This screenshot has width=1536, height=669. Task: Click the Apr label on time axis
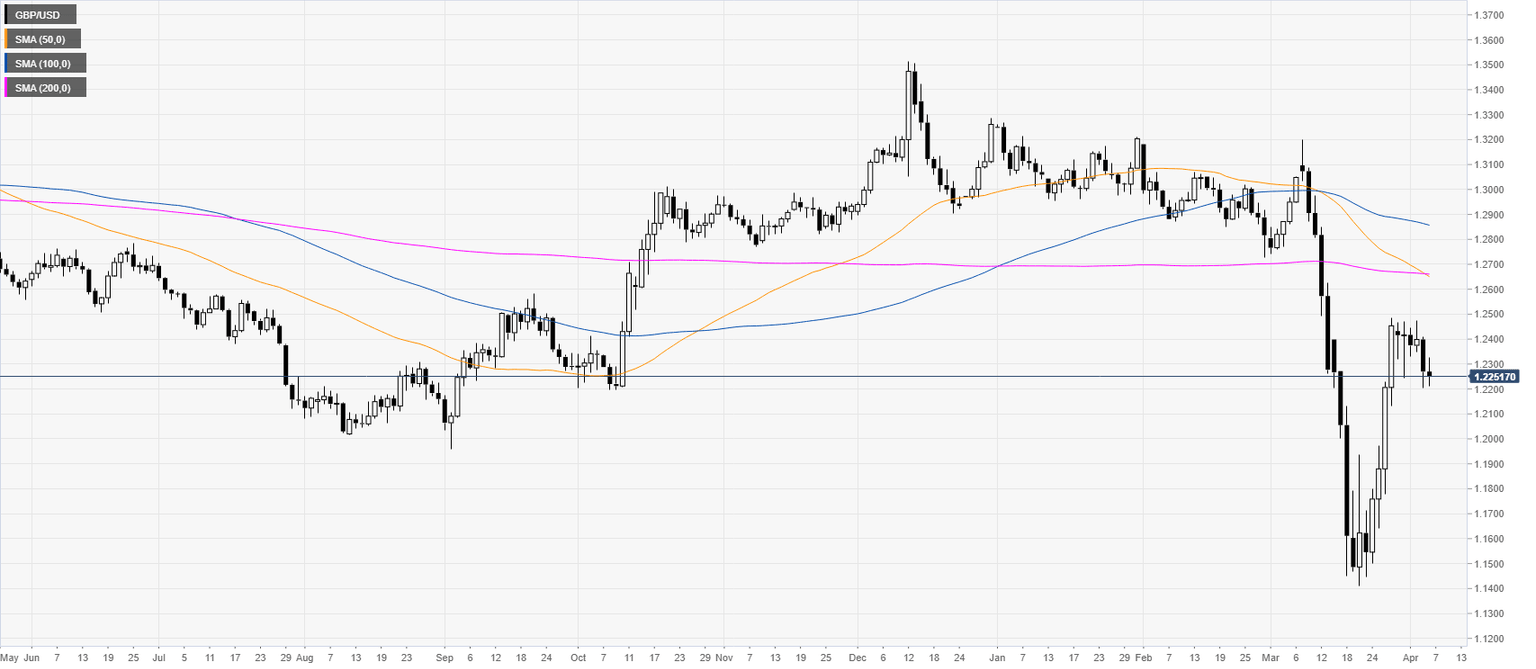click(x=1411, y=658)
